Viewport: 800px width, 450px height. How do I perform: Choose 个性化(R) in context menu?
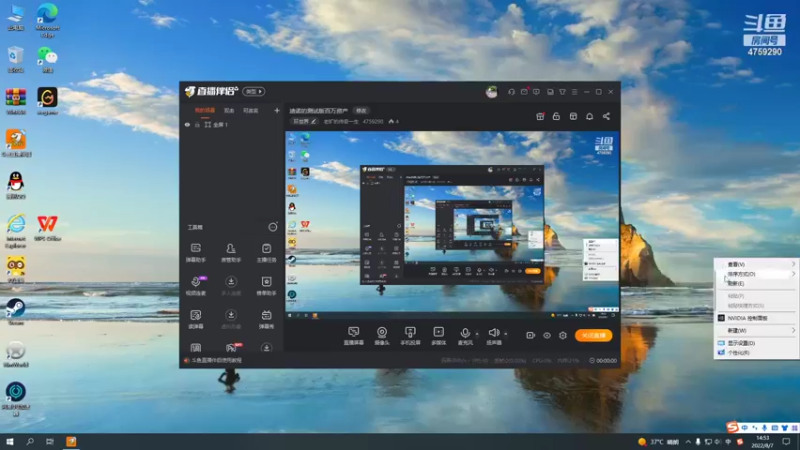757,353
